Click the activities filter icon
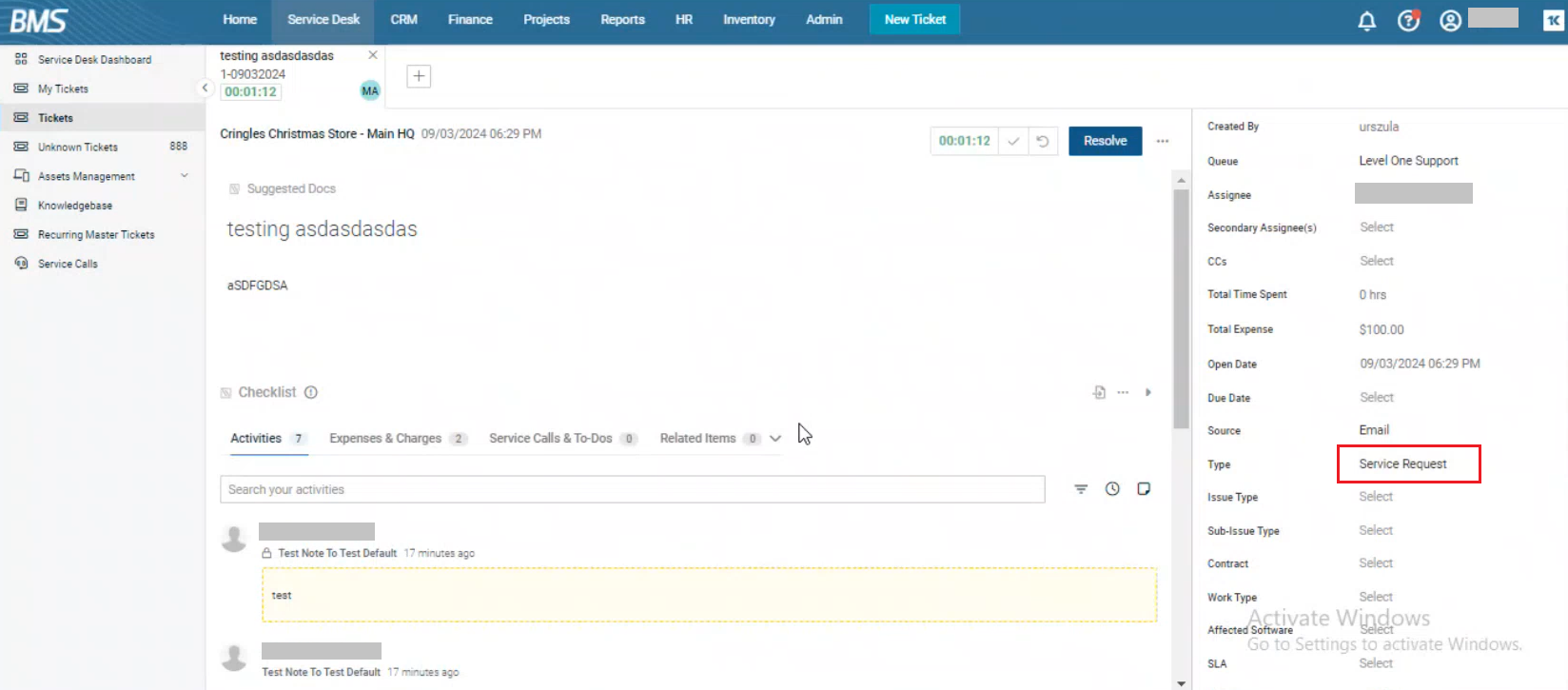Image resolution: width=1568 pixels, height=690 pixels. [1081, 489]
